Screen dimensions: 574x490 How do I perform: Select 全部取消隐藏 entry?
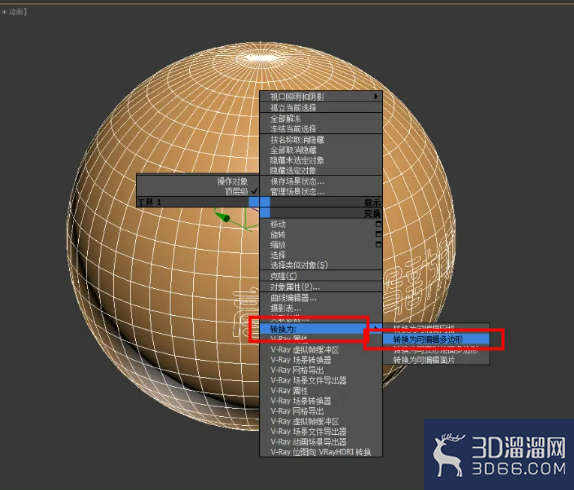tap(321, 150)
